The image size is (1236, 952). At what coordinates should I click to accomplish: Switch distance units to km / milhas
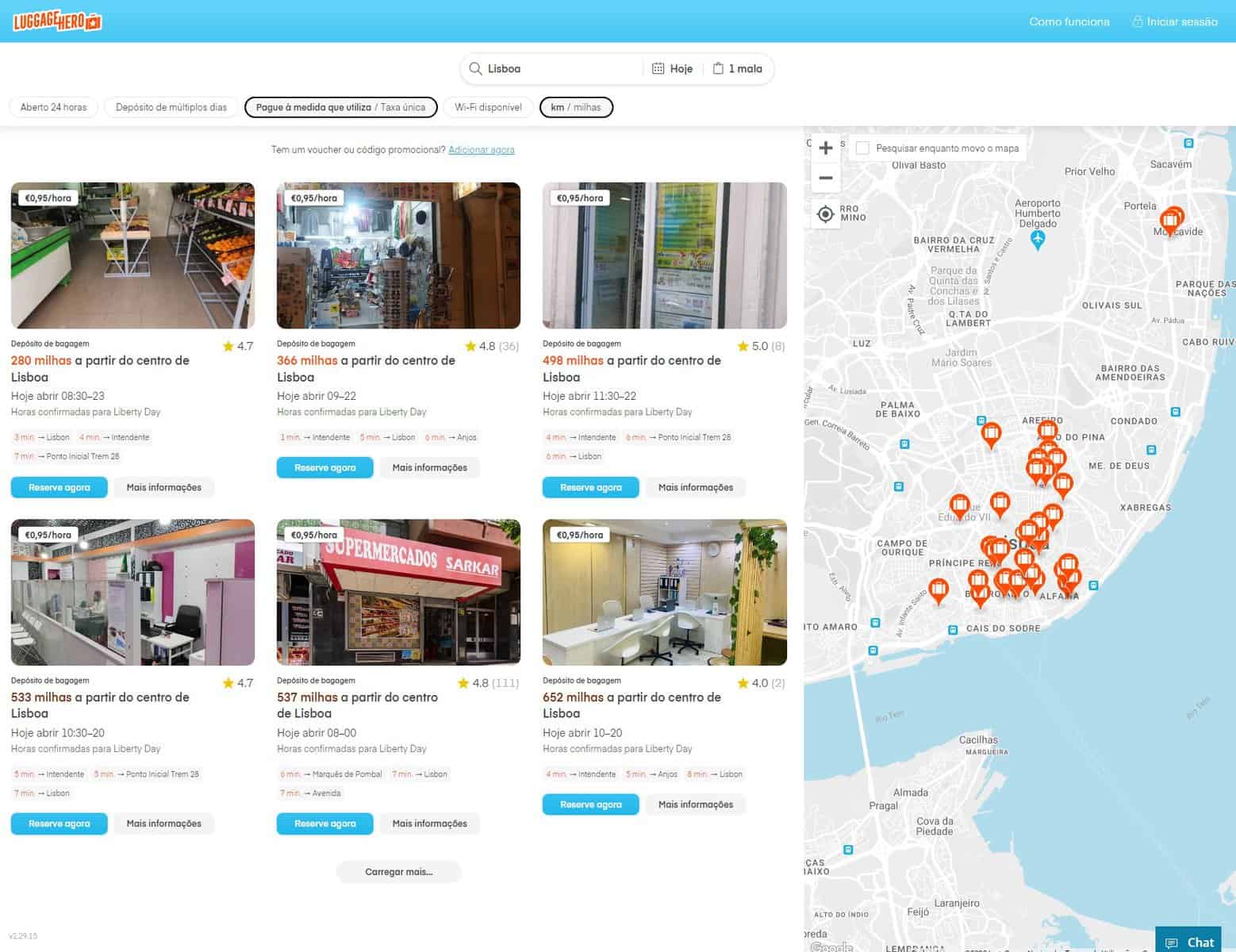coord(576,107)
